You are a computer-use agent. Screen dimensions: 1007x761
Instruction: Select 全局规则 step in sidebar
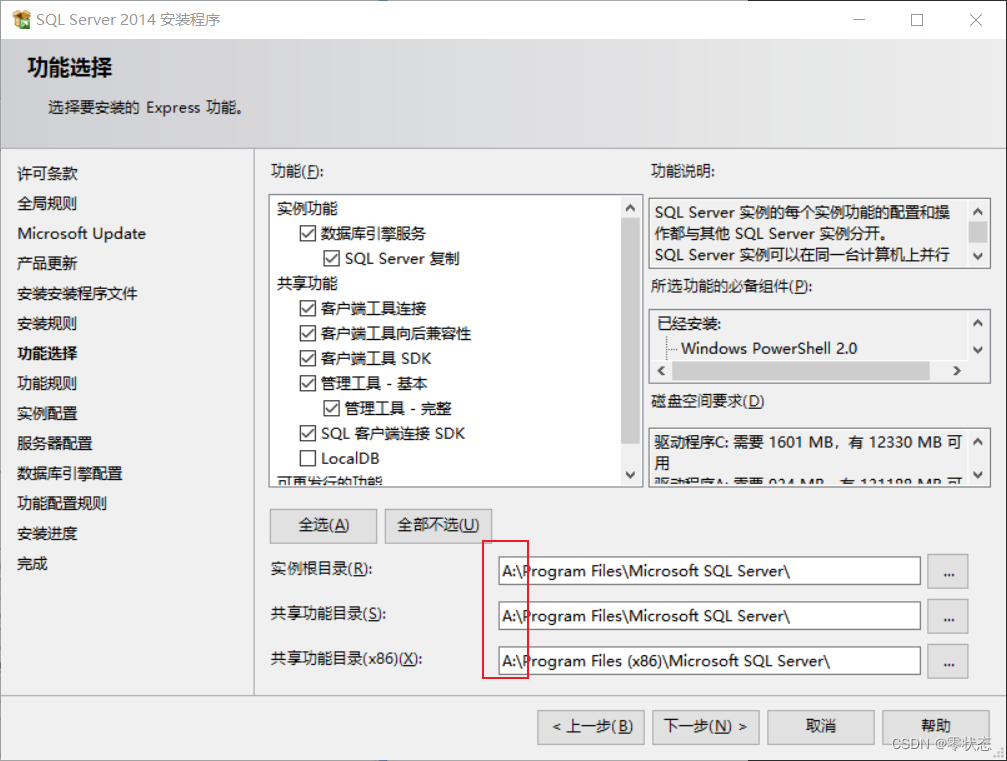pyautogui.click(x=47, y=204)
